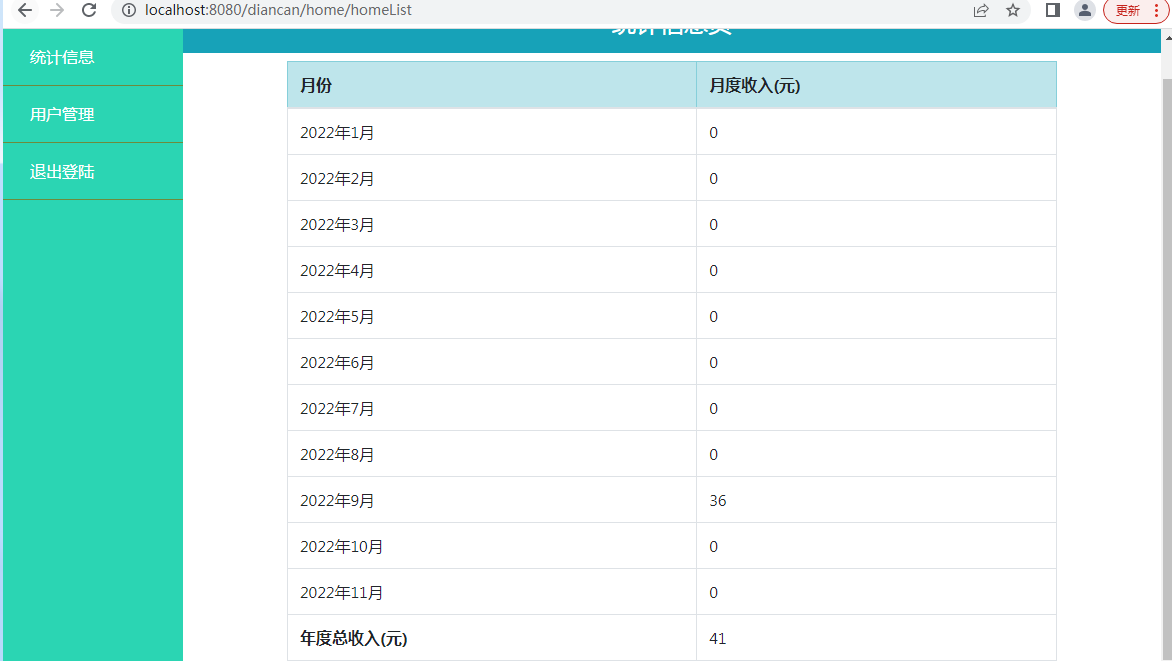Click the income value 36
The width and height of the screenshot is (1172, 661).
[718, 500]
